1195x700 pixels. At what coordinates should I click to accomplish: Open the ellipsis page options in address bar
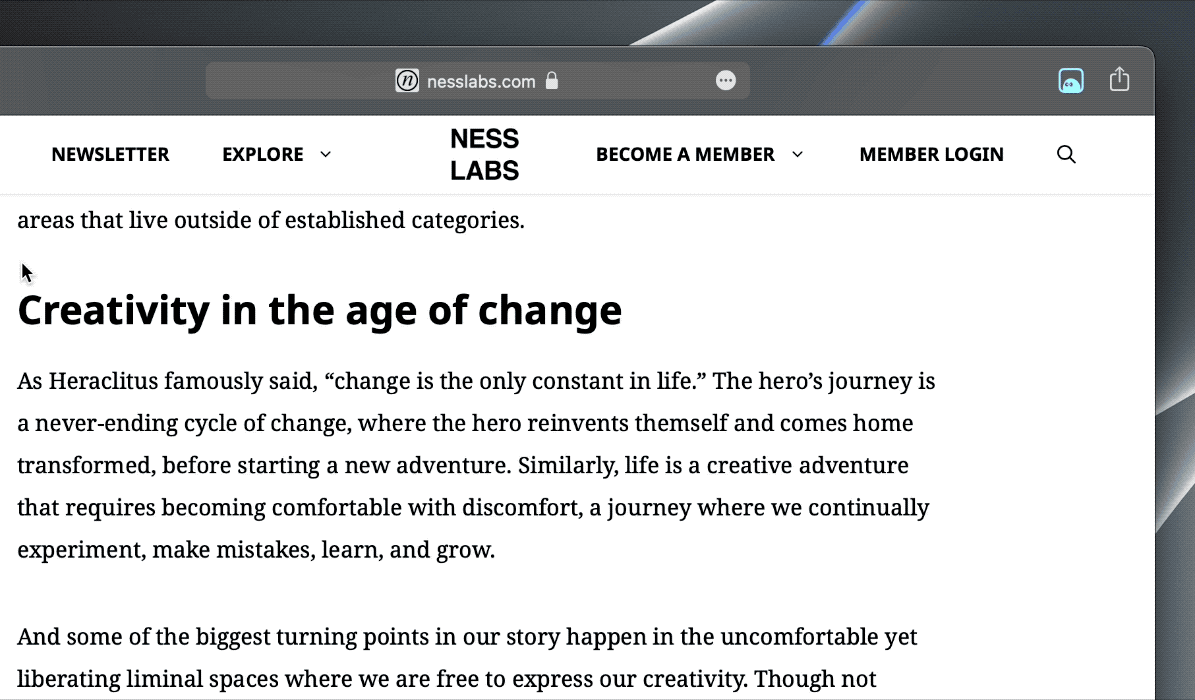click(x=726, y=81)
